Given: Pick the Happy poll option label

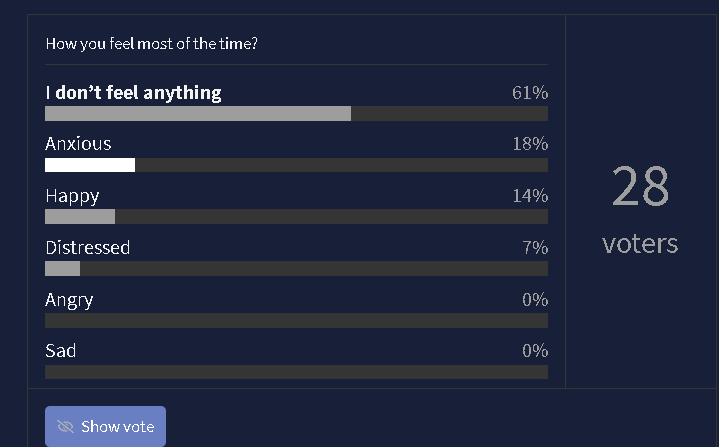Looking at the screenshot, I should click(x=72, y=196).
